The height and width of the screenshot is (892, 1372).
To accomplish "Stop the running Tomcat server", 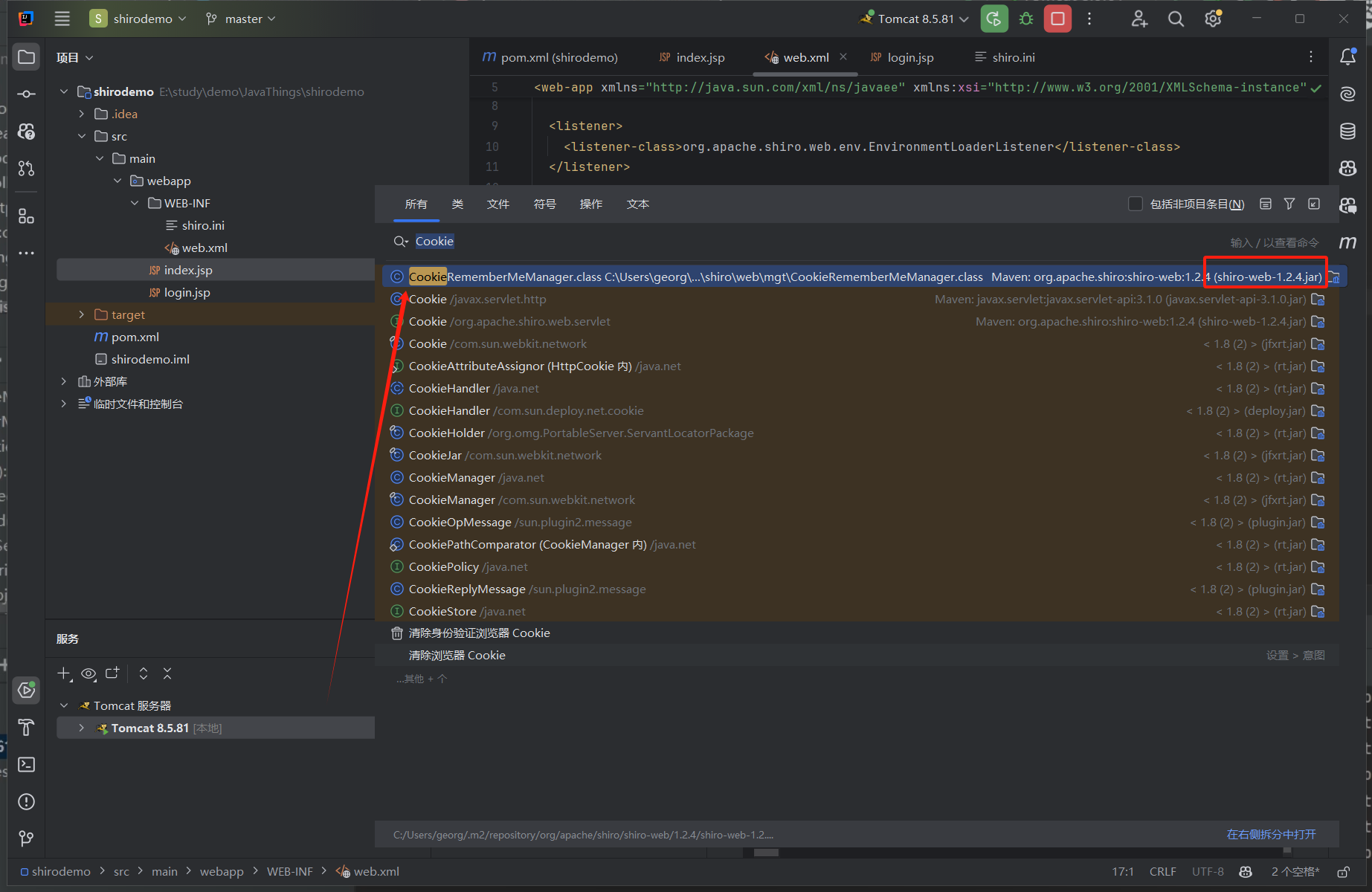I will [x=1057, y=19].
